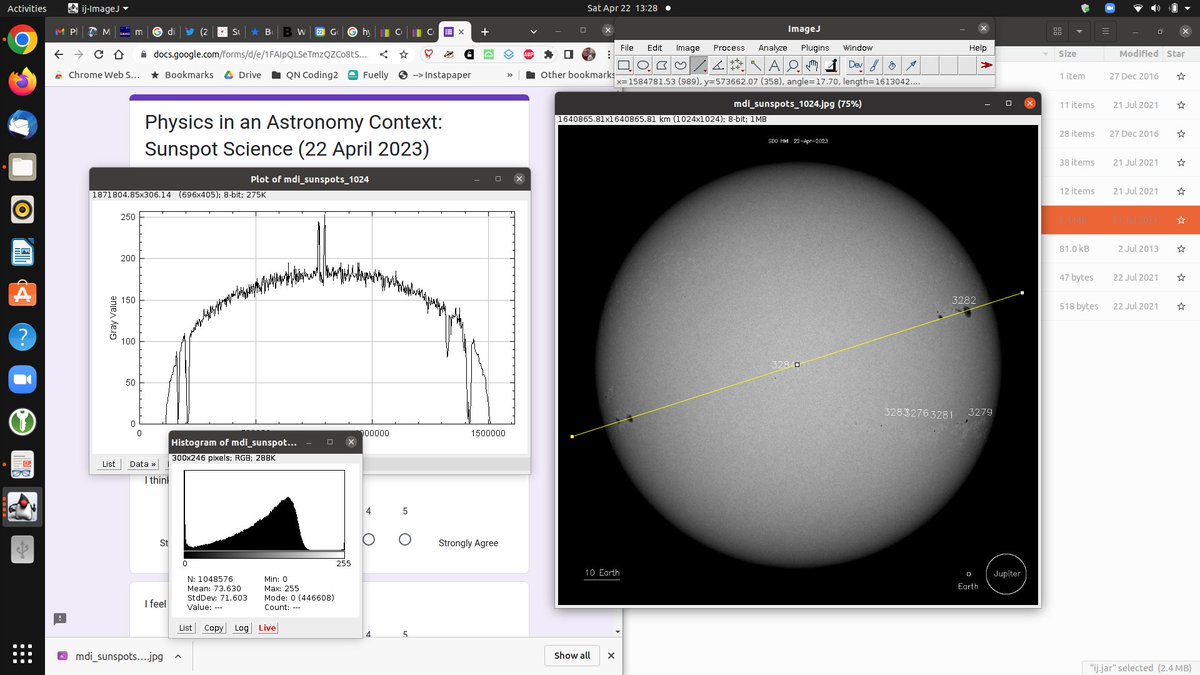Expand the mdi_sunspots download item chevron

point(177,656)
